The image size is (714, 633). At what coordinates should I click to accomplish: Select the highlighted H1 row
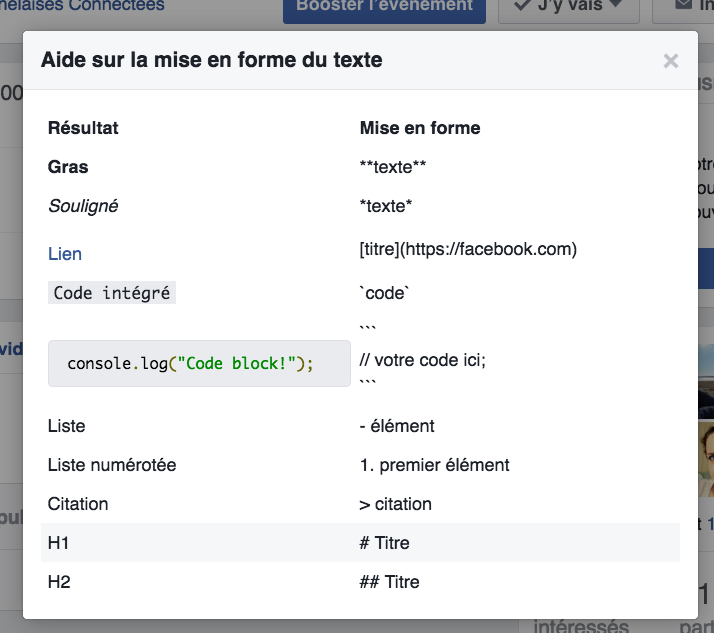coord(360,543)
